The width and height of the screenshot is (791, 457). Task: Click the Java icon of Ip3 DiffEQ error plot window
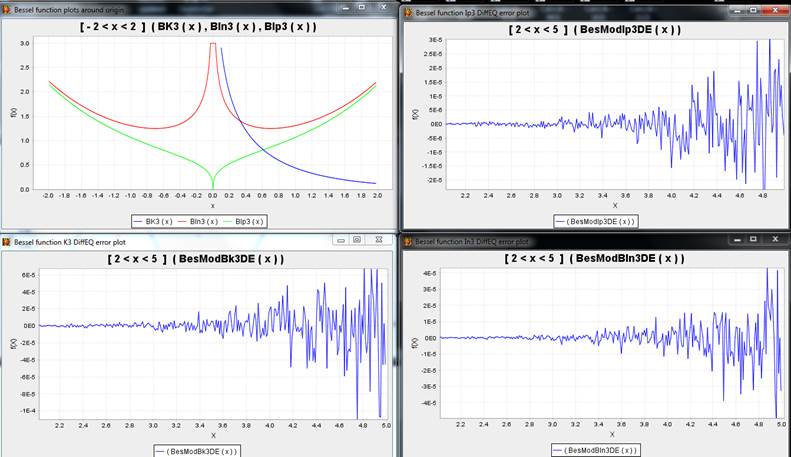coord(408,13)
